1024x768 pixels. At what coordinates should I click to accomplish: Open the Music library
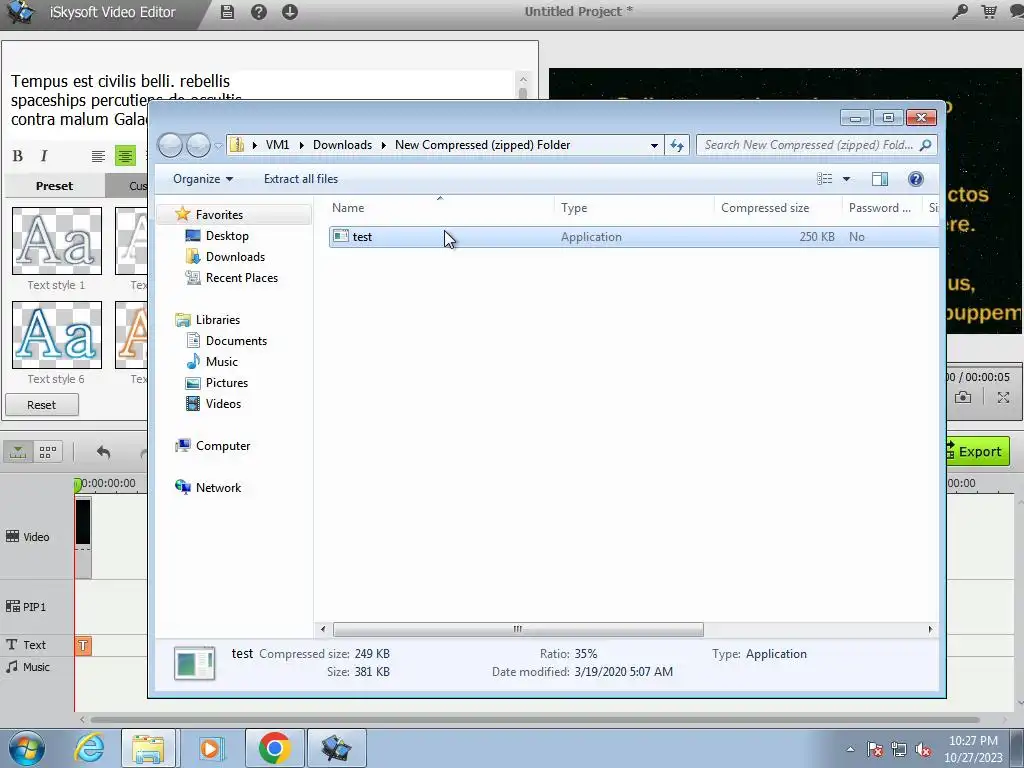tap(221, 362)
